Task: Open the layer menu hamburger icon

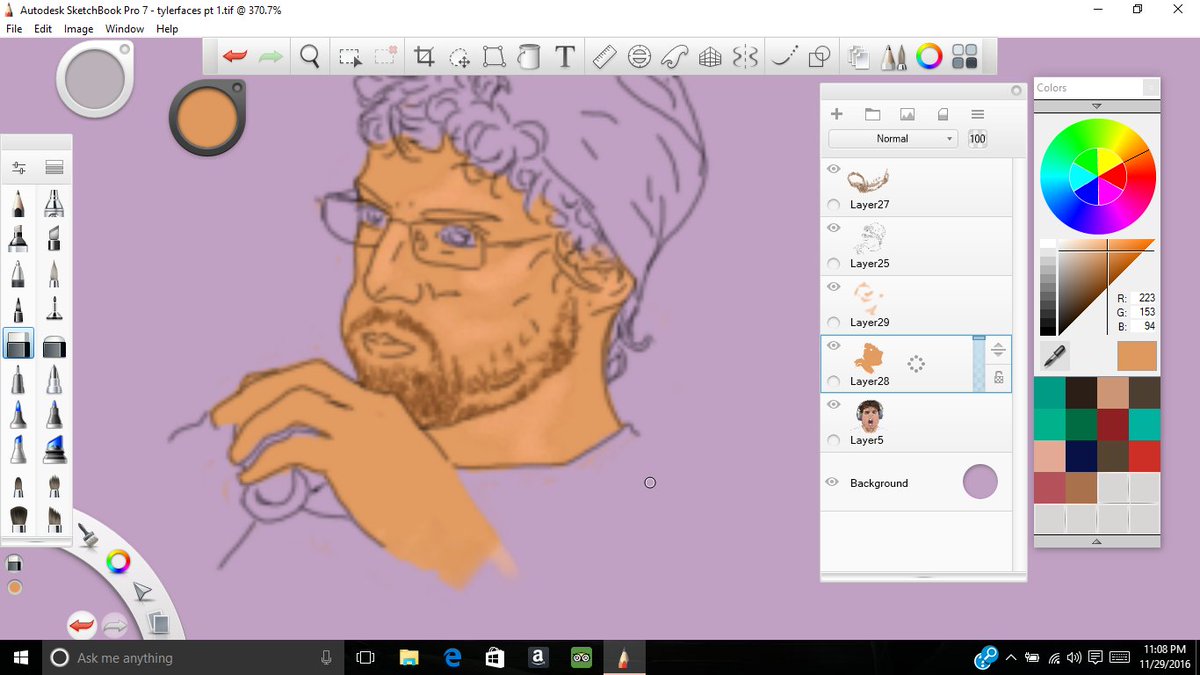Action: 977,114
